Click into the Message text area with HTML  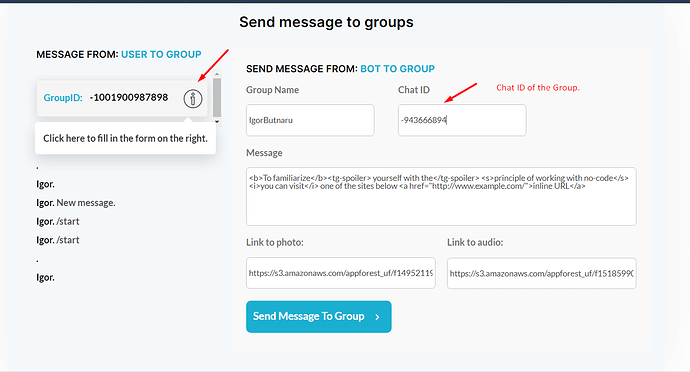point(441,196)
